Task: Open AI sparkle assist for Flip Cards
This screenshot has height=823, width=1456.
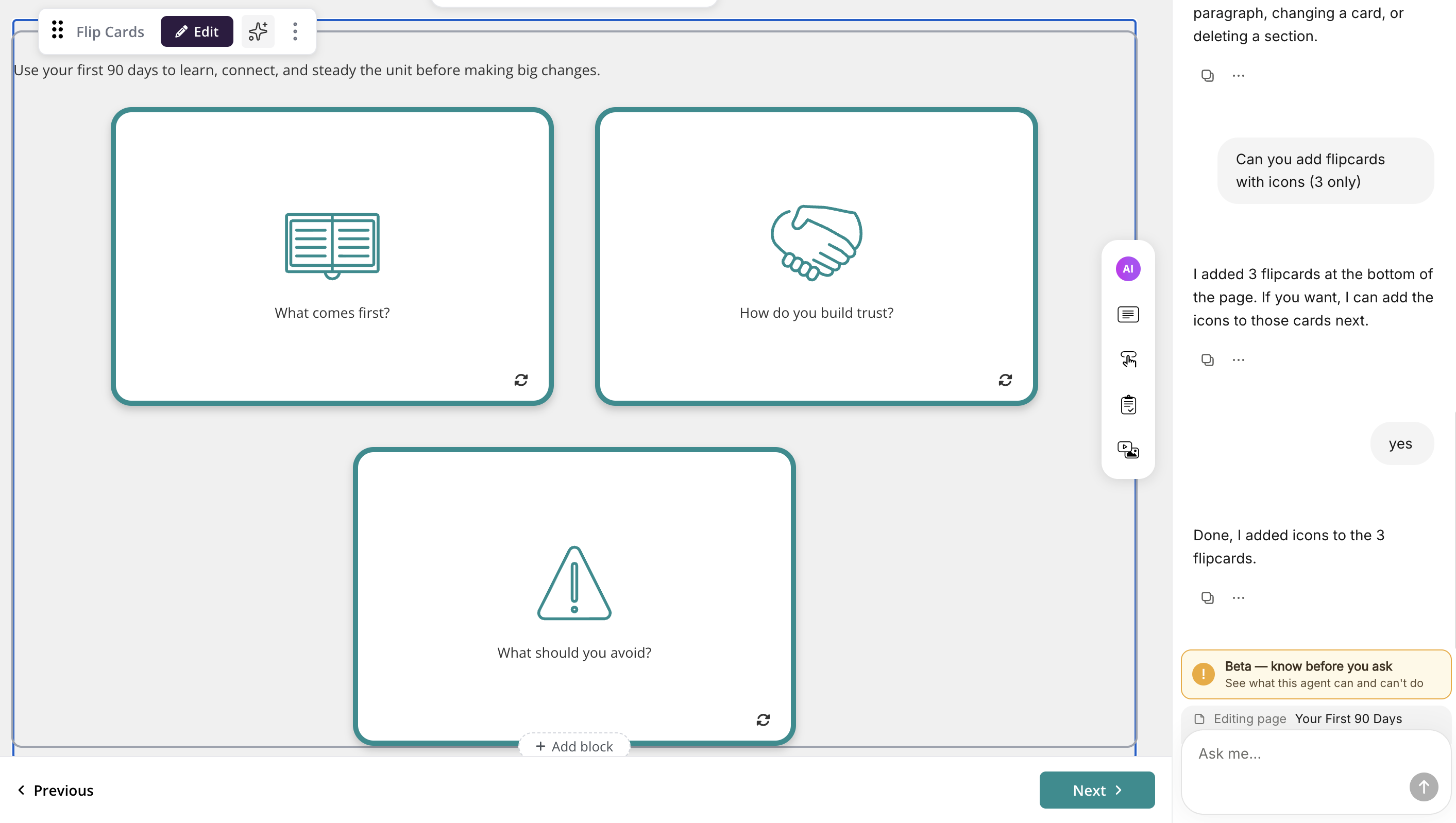Action: coord(258,31)
